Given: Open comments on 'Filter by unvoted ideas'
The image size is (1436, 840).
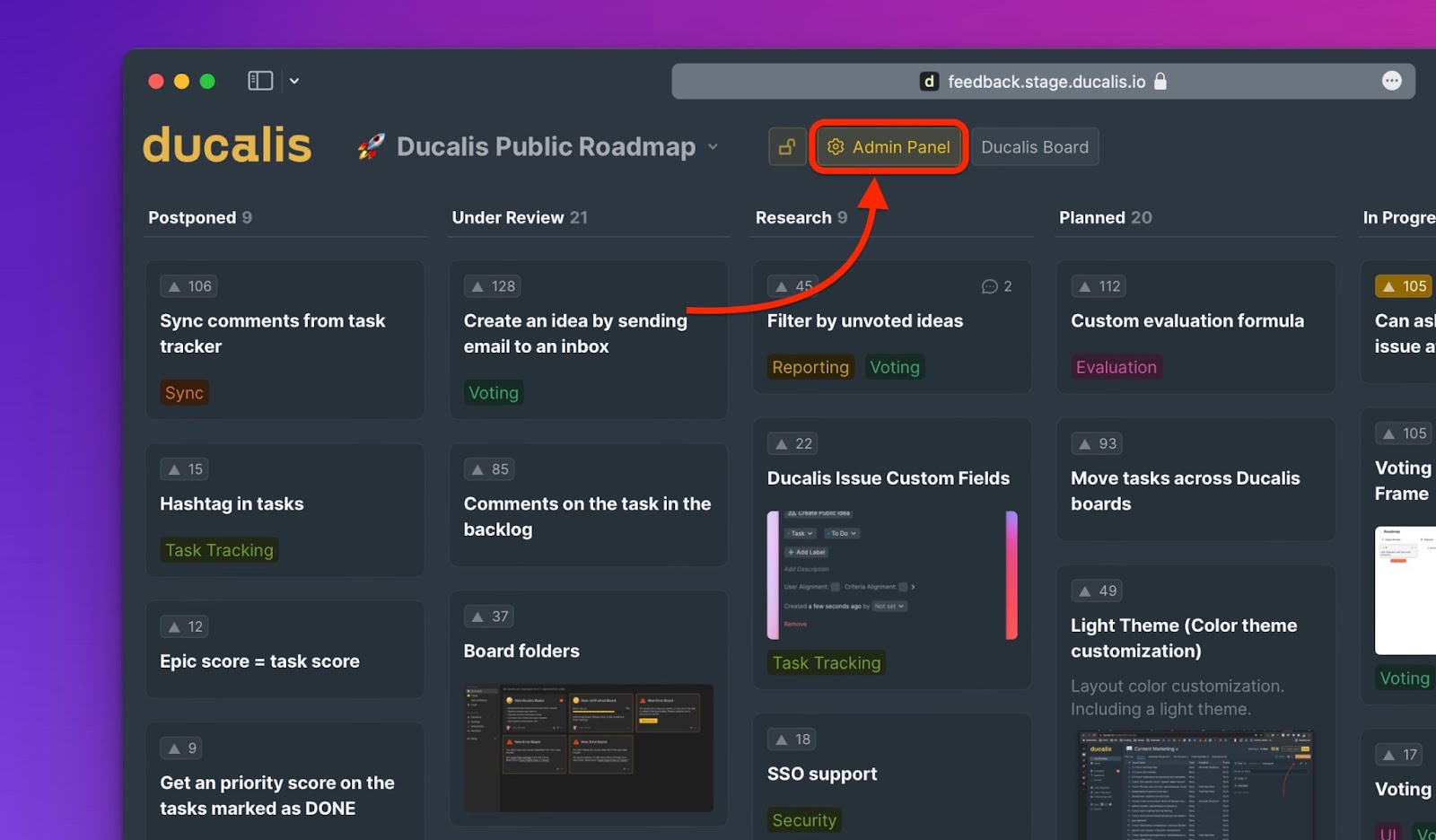Looking at the screenshot, I should click(997, 286).
